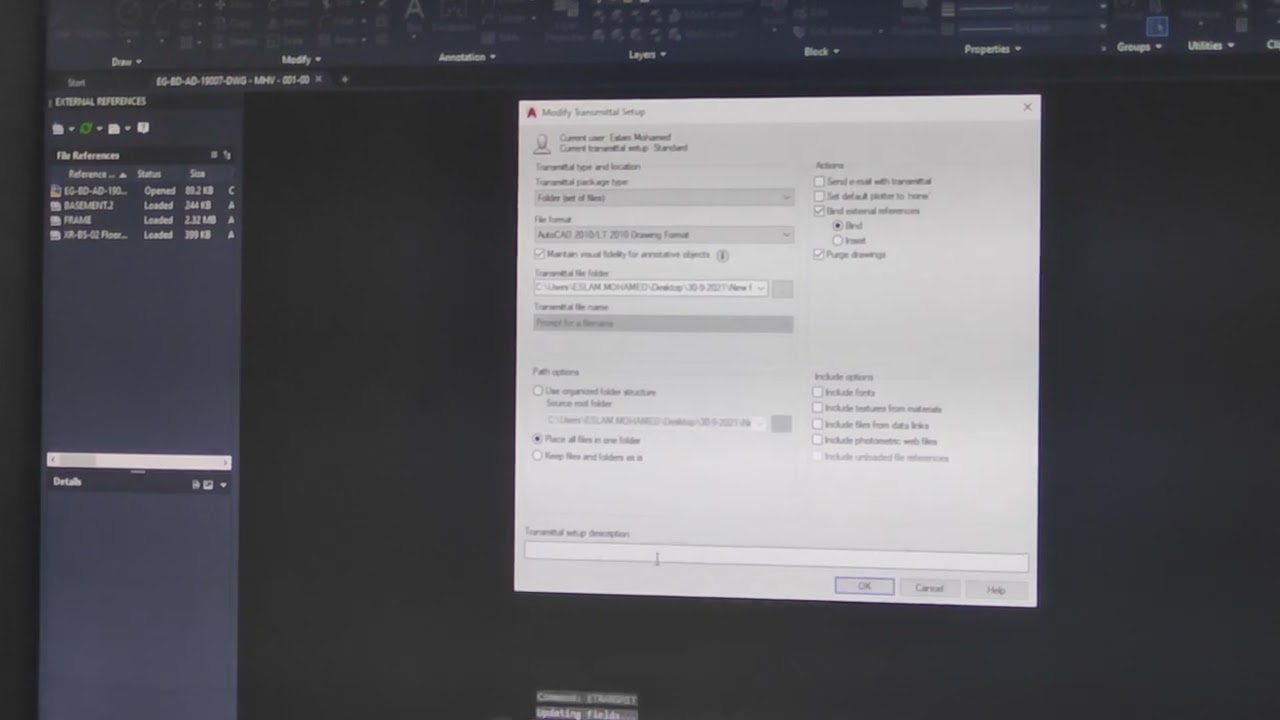Click the green Refresh icon in External References
The image size is (1280, 720).
tap(86, 128)
